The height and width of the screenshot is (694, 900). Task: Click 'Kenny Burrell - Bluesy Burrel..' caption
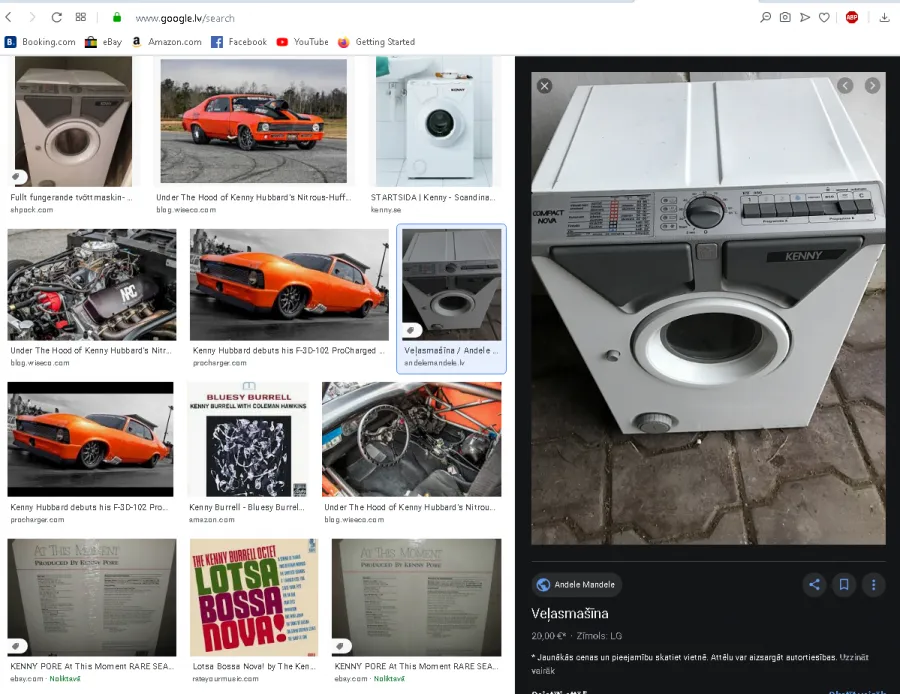(247, 507)
